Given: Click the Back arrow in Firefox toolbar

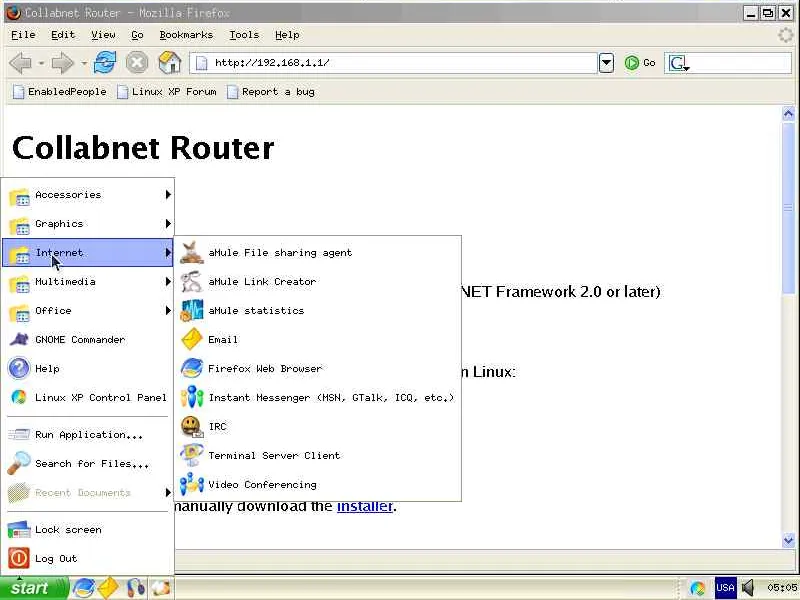Looking at the screenshot, I should click(x=21, y=63).
